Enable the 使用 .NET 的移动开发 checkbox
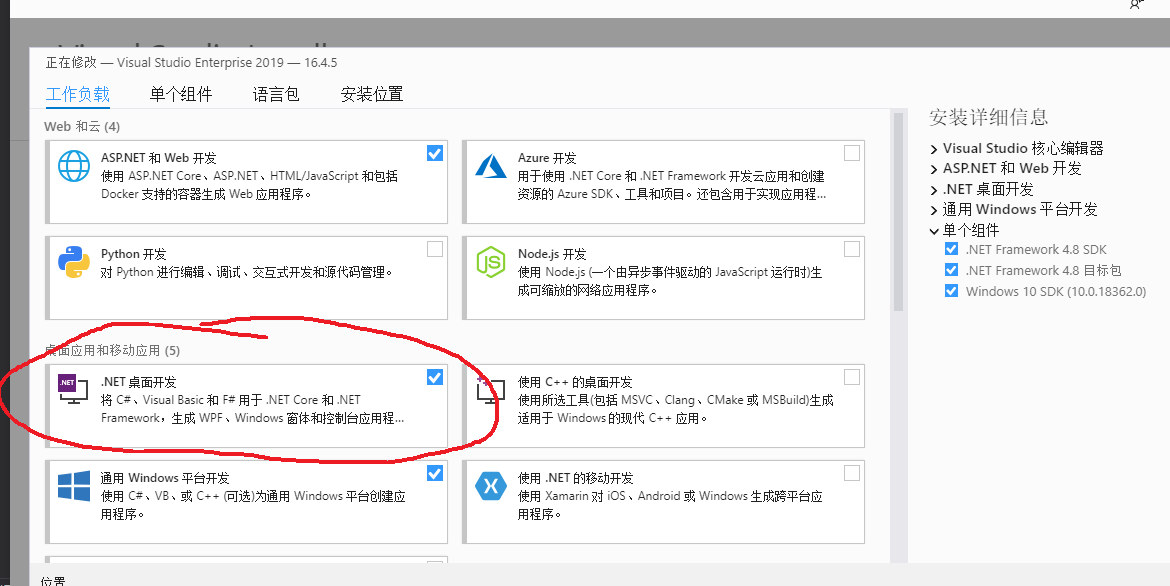This screenshot has height=586, width=1170. point(851,473)
